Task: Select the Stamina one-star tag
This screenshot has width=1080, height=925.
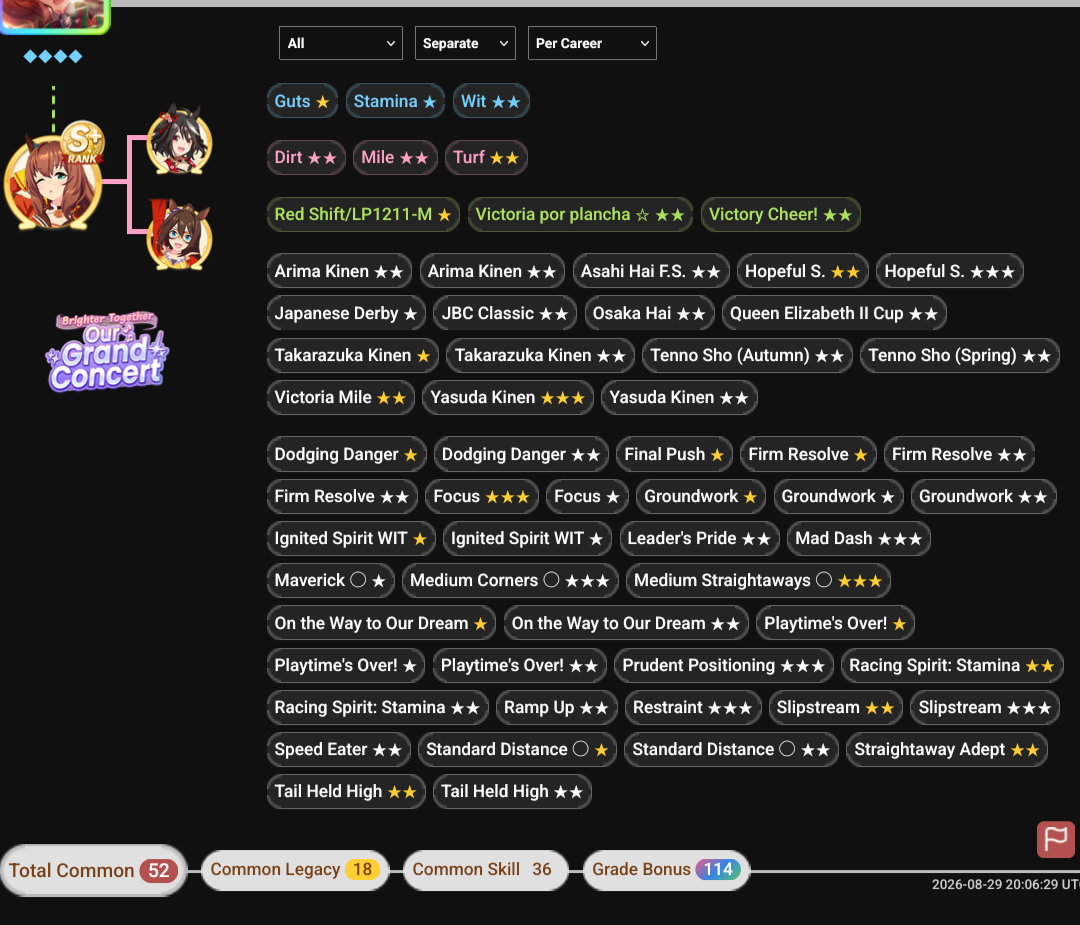Action: click(395, 101)
